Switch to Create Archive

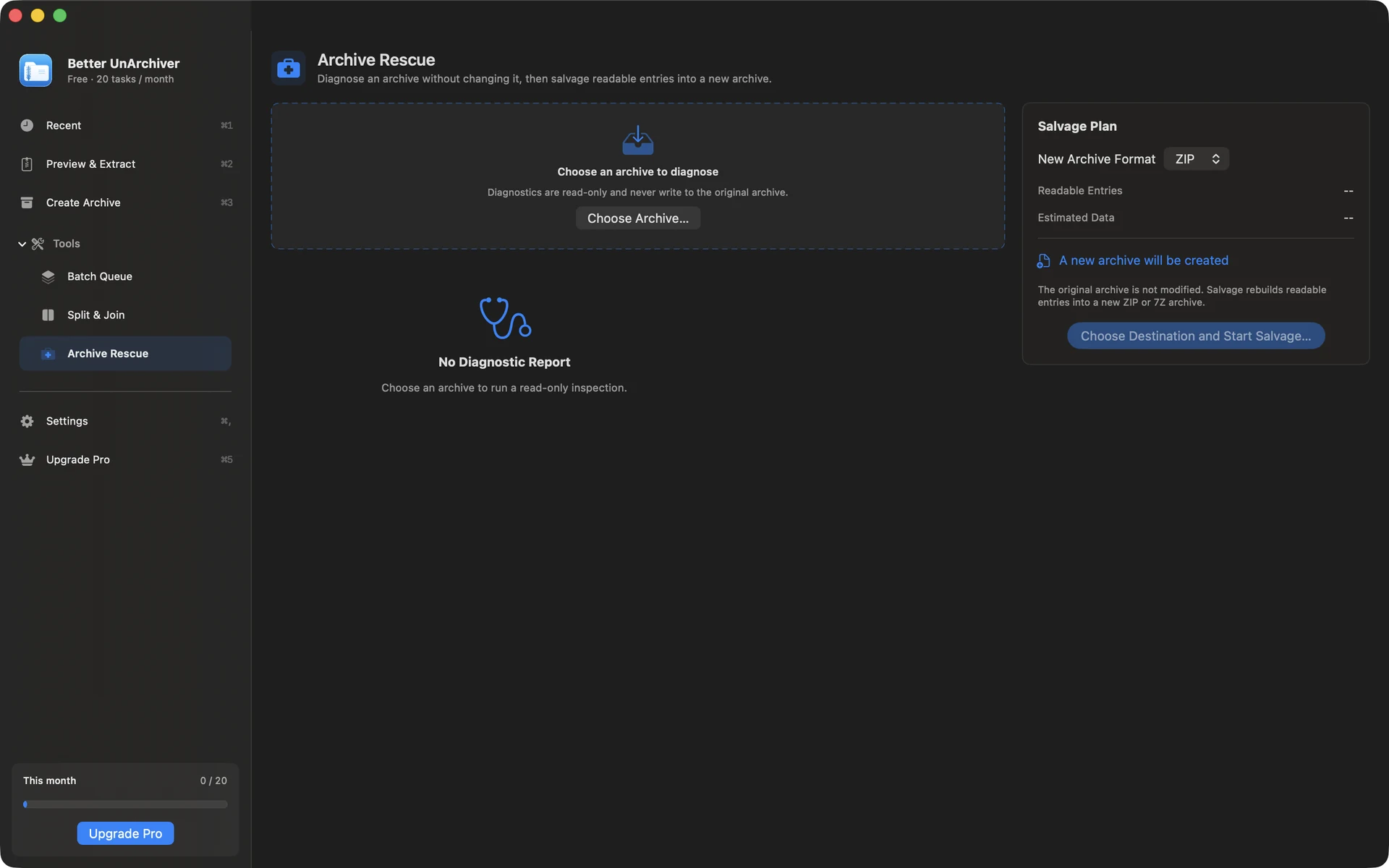(x=125, y=203)
